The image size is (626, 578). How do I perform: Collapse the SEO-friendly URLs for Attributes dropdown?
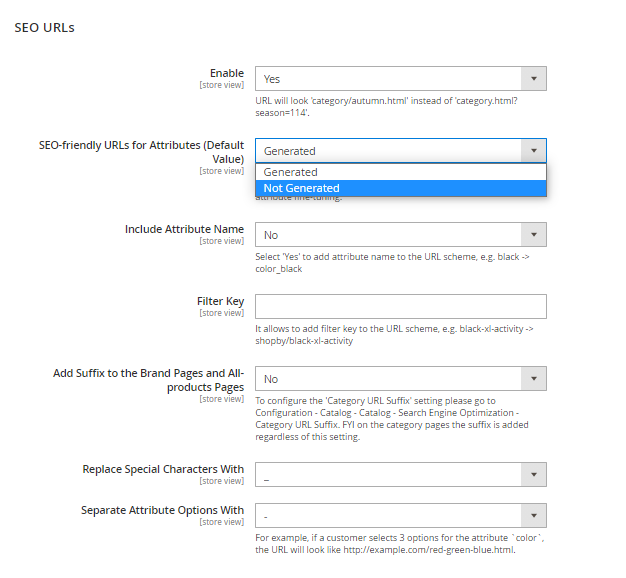(x=390, y=151)
